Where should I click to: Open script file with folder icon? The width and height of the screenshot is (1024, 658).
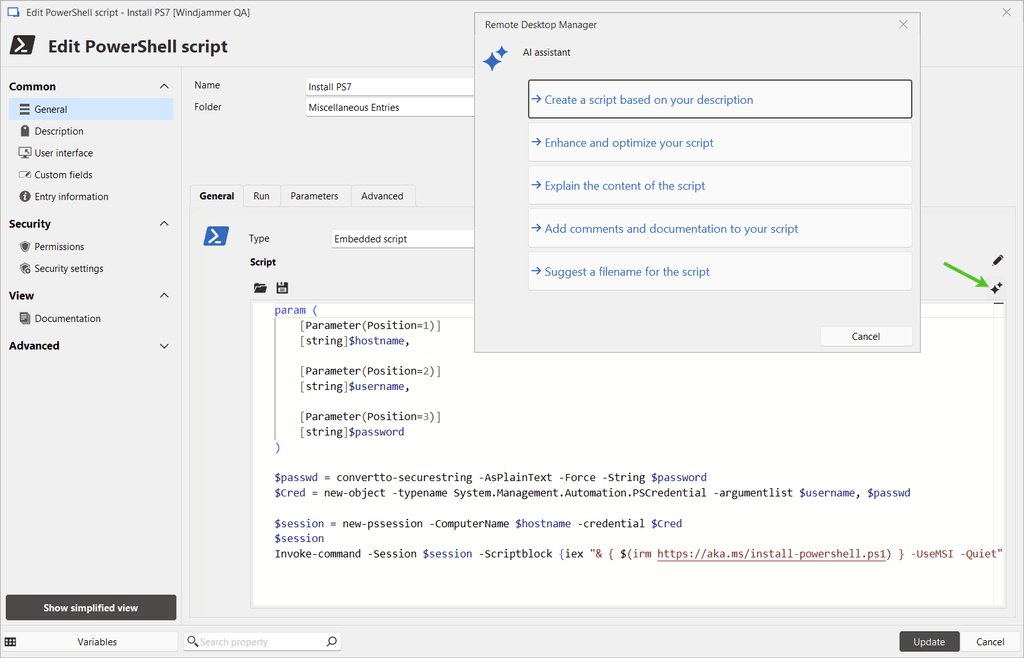(x=260, y=288)
